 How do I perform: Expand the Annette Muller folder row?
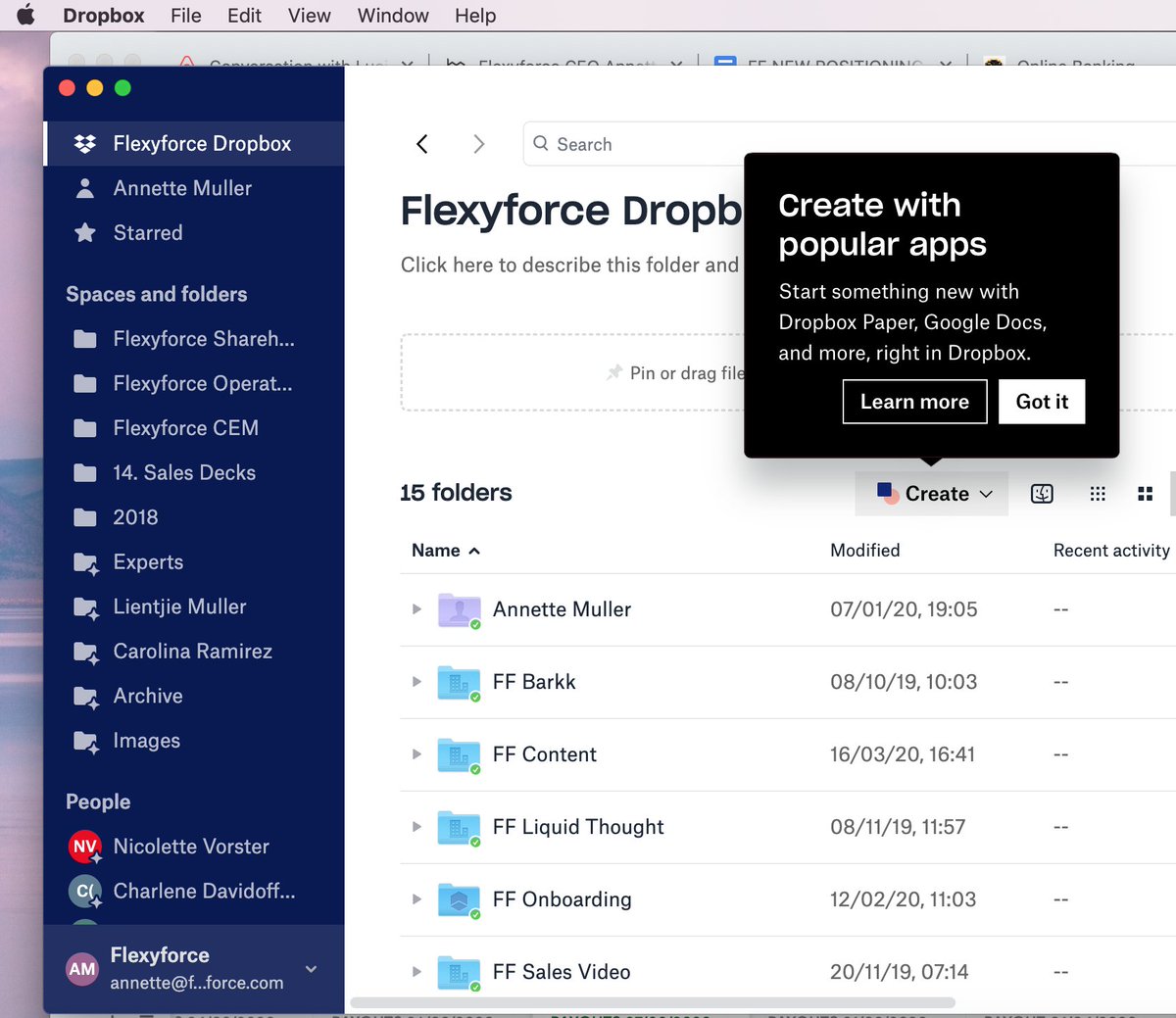coord(416,609)
